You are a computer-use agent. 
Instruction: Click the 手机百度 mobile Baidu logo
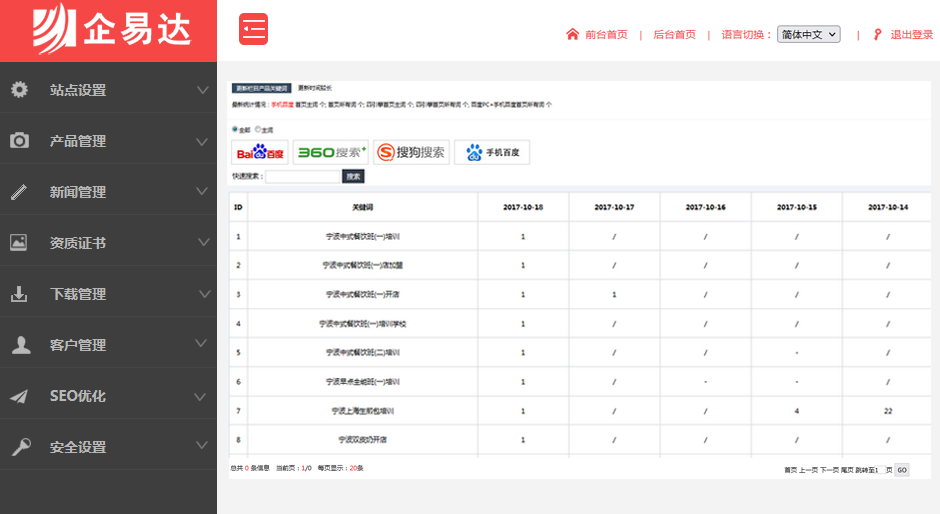click(x=492, y=152)
